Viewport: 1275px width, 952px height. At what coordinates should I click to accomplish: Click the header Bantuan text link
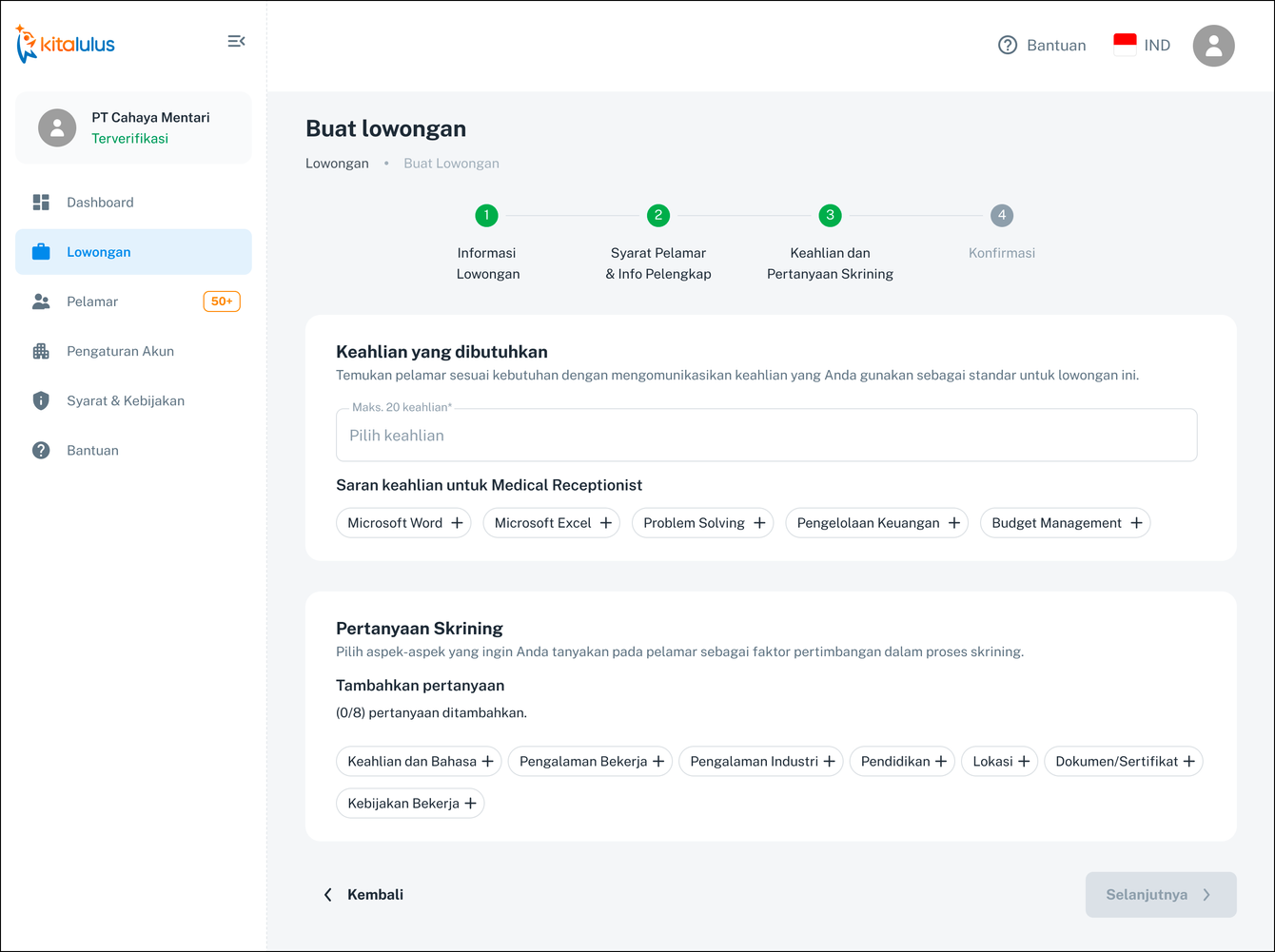1056,46
